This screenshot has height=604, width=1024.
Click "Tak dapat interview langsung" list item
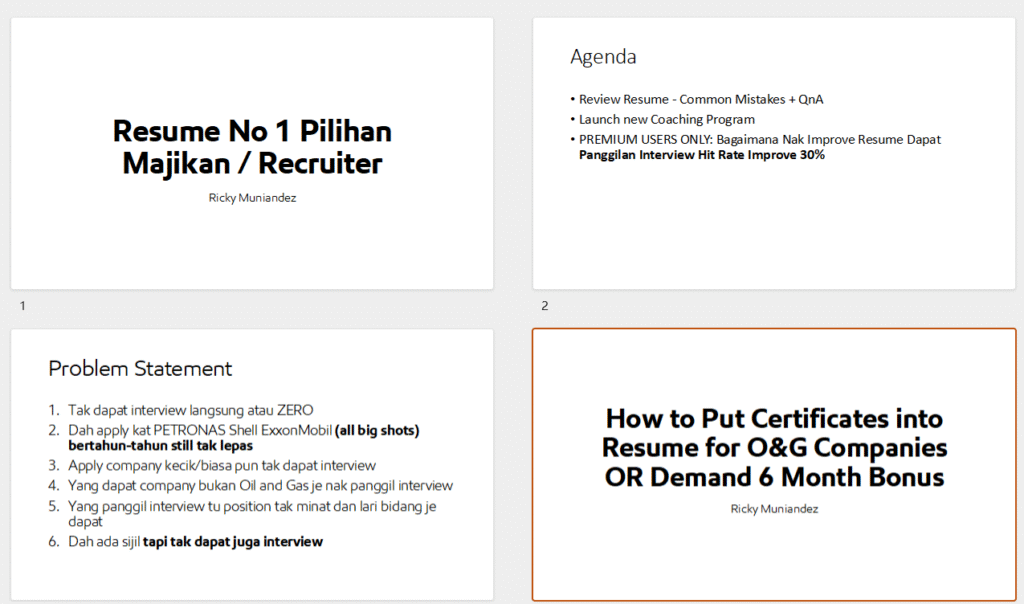tap(190, 410)
